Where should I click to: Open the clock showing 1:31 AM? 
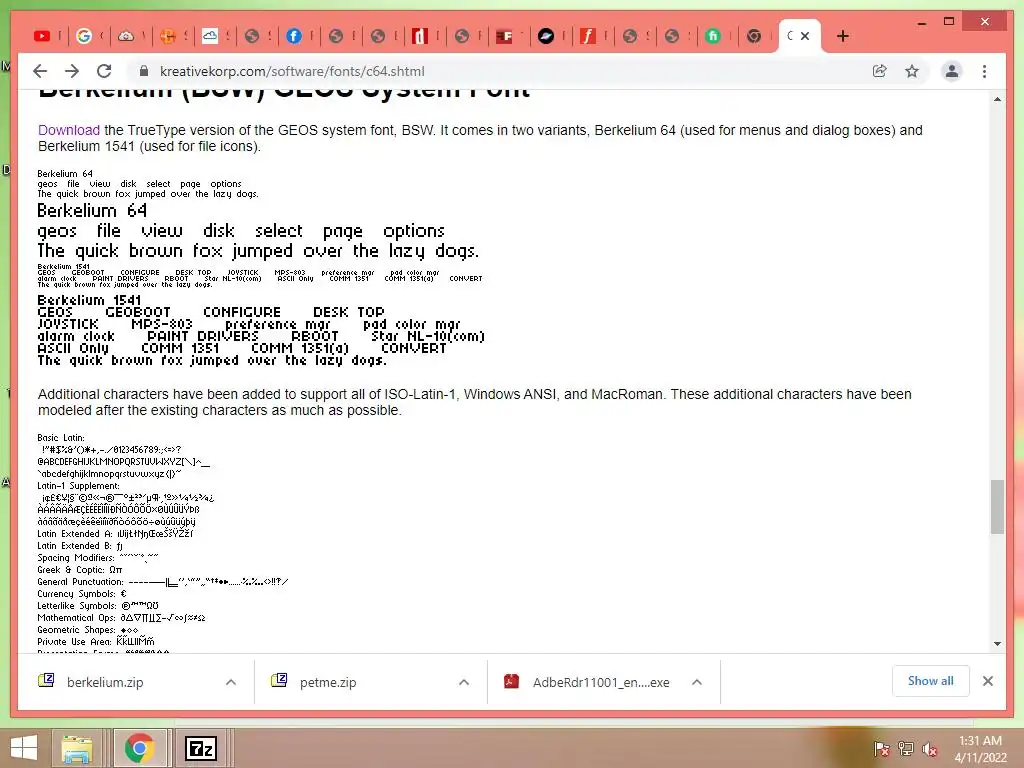click(980, 749)
